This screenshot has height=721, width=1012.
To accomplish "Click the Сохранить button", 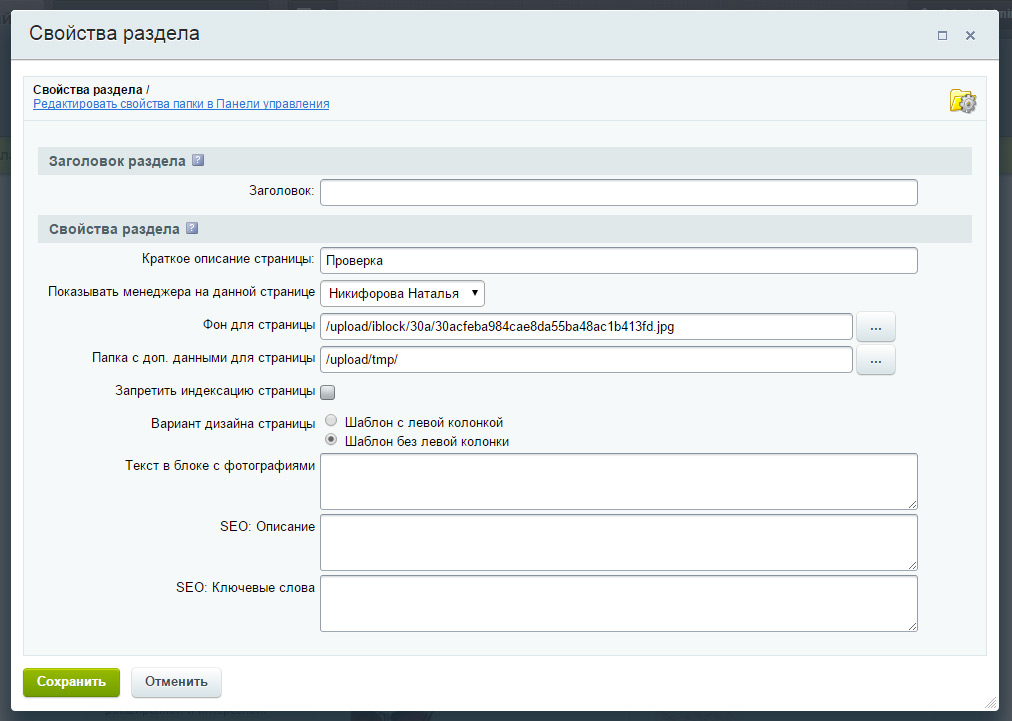I will [71, 682].
